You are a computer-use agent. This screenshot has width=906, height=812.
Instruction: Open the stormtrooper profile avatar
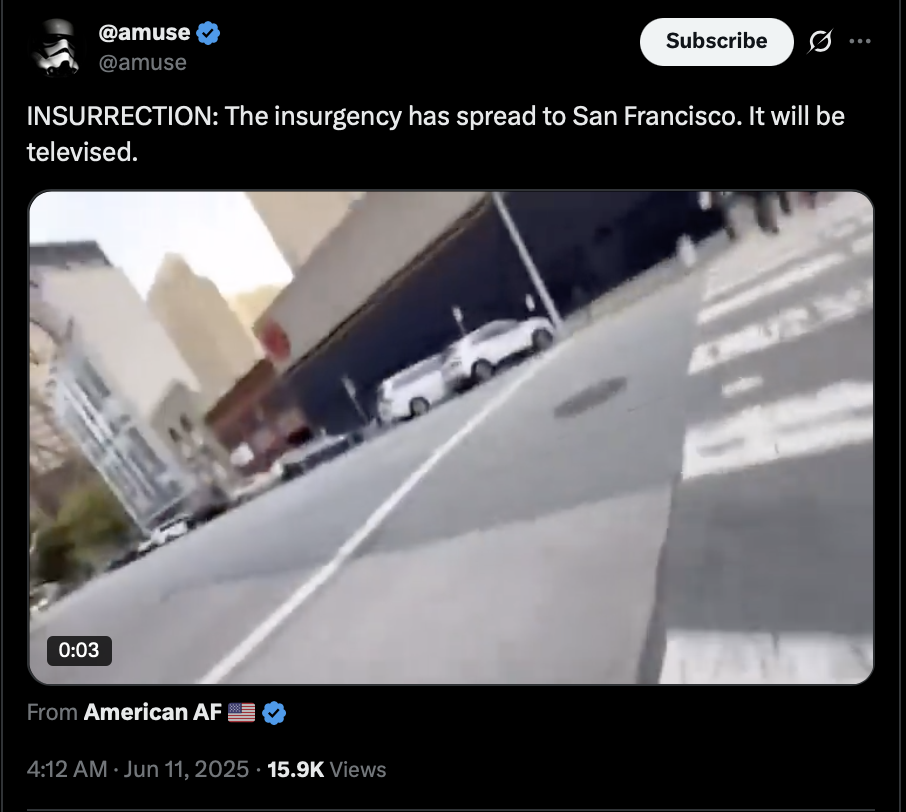point(55,47)
